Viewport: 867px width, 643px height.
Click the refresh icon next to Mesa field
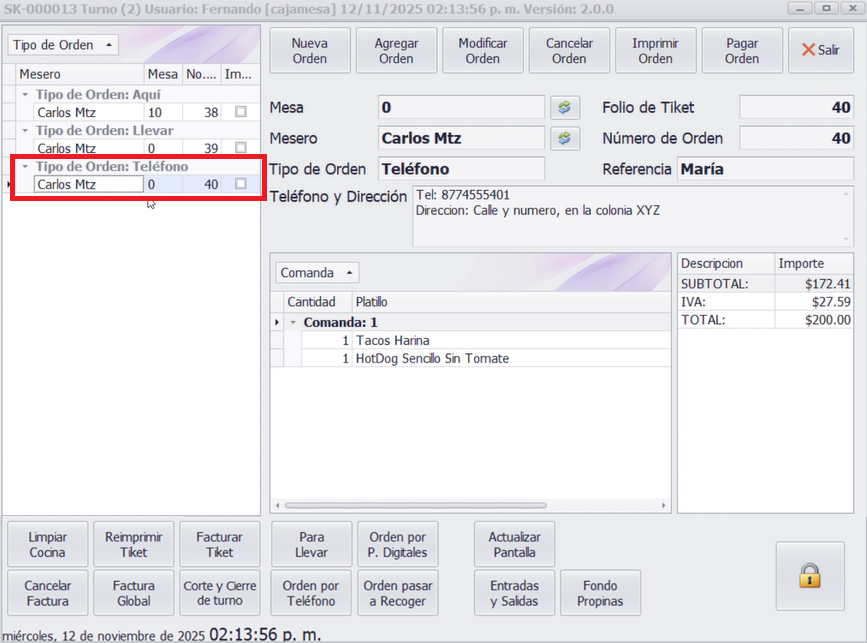click(563, 107)
